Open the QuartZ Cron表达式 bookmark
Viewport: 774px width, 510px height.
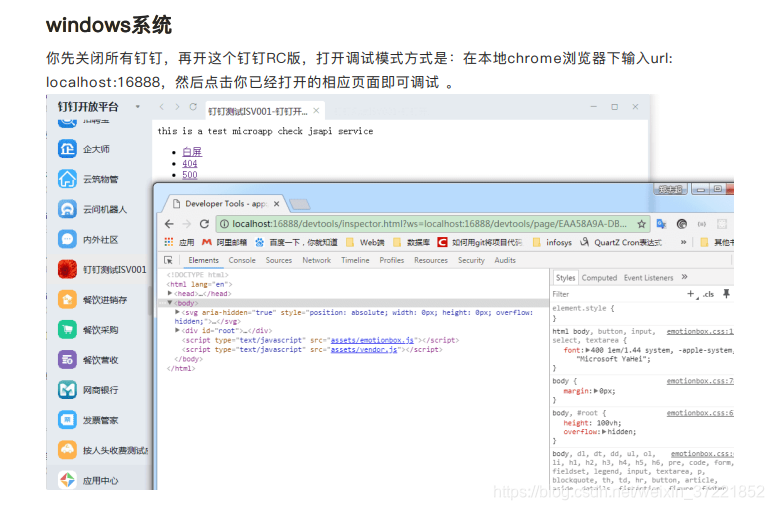pos(621,242)
